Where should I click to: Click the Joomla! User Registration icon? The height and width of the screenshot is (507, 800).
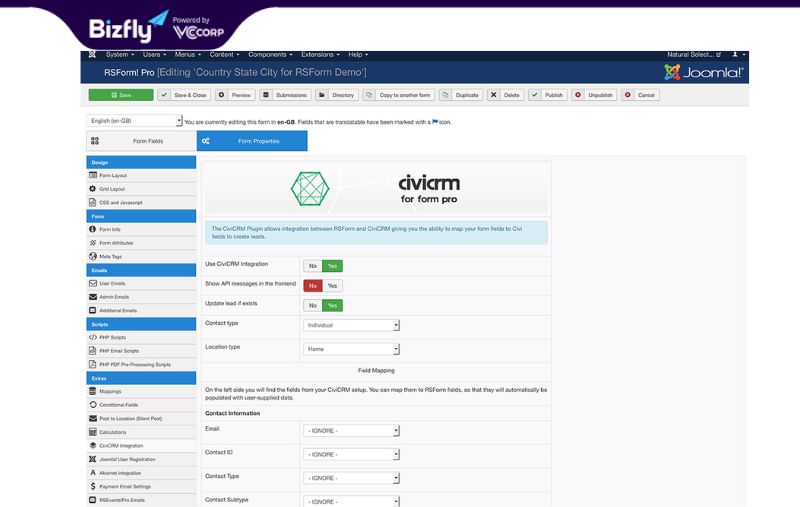click(93, 459)
